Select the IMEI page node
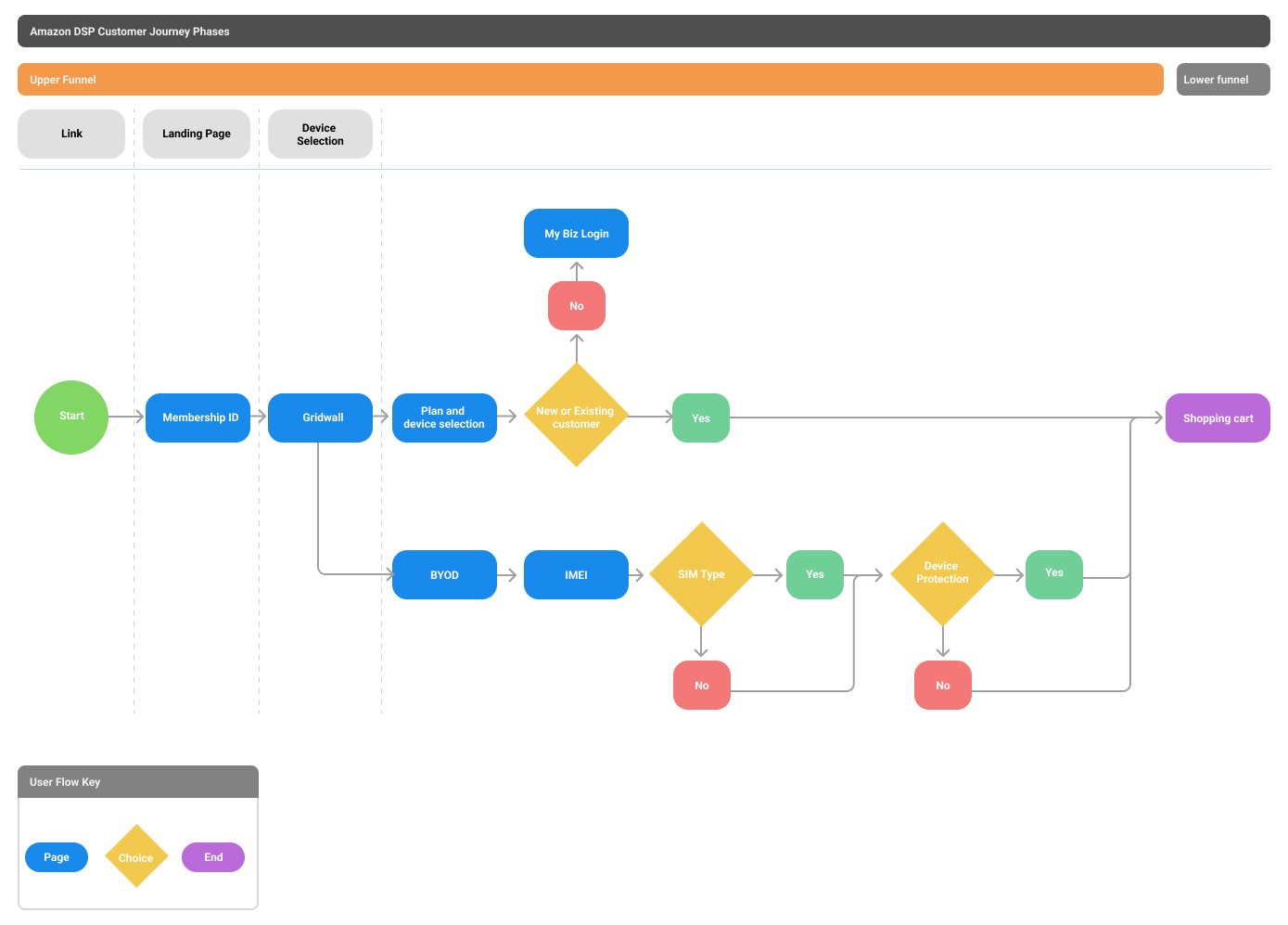The width and height of the screenshot is (1288, 925). coord(576,575)
